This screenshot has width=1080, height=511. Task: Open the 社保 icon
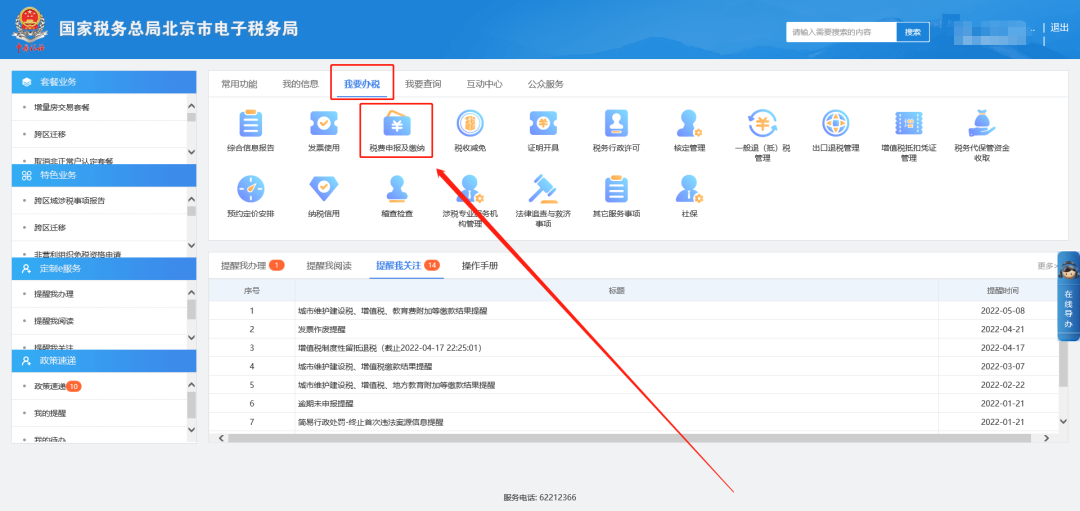pyautogui.click(x=689, y=190)
